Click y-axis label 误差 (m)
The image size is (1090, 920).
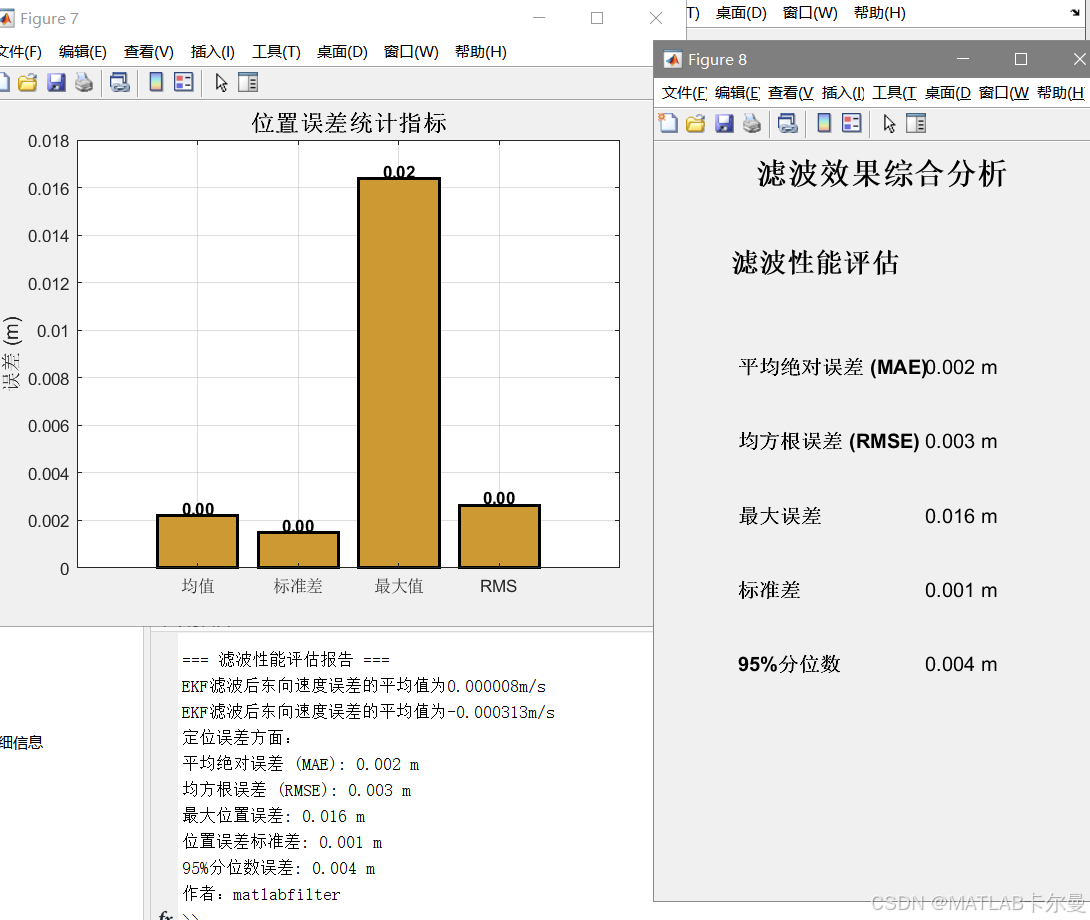(x=12, y=353)
